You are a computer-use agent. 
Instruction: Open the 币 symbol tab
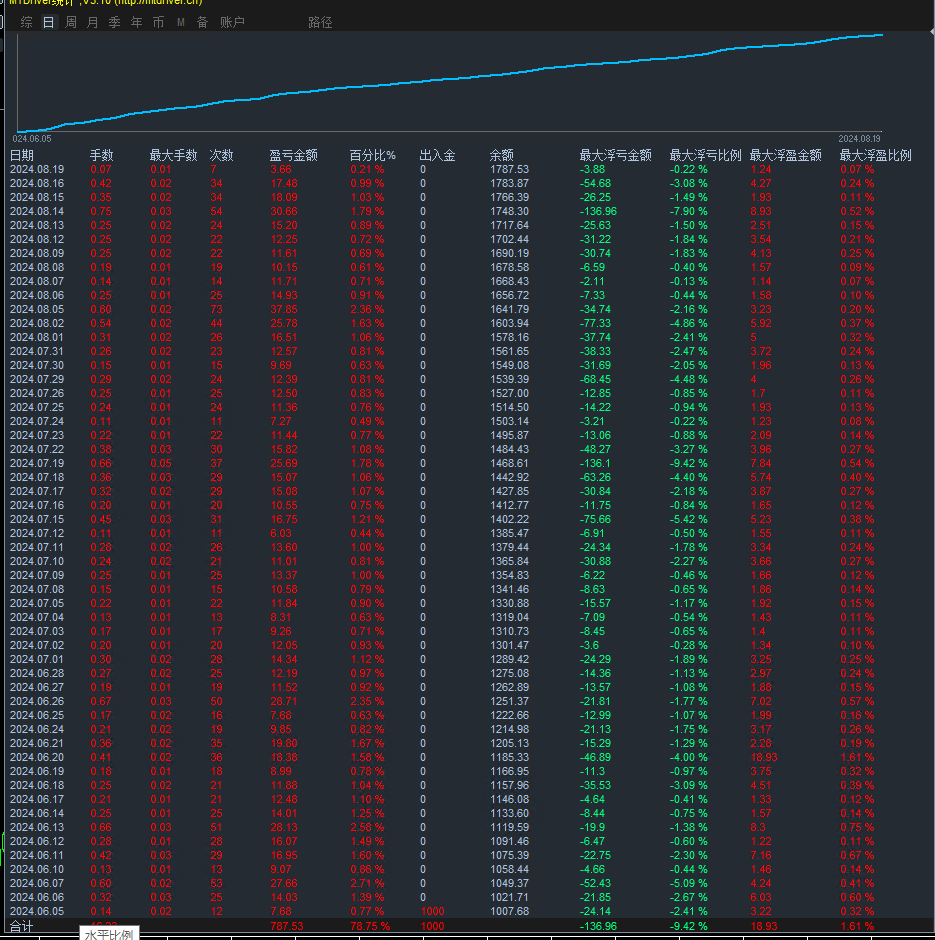(158, 22)
